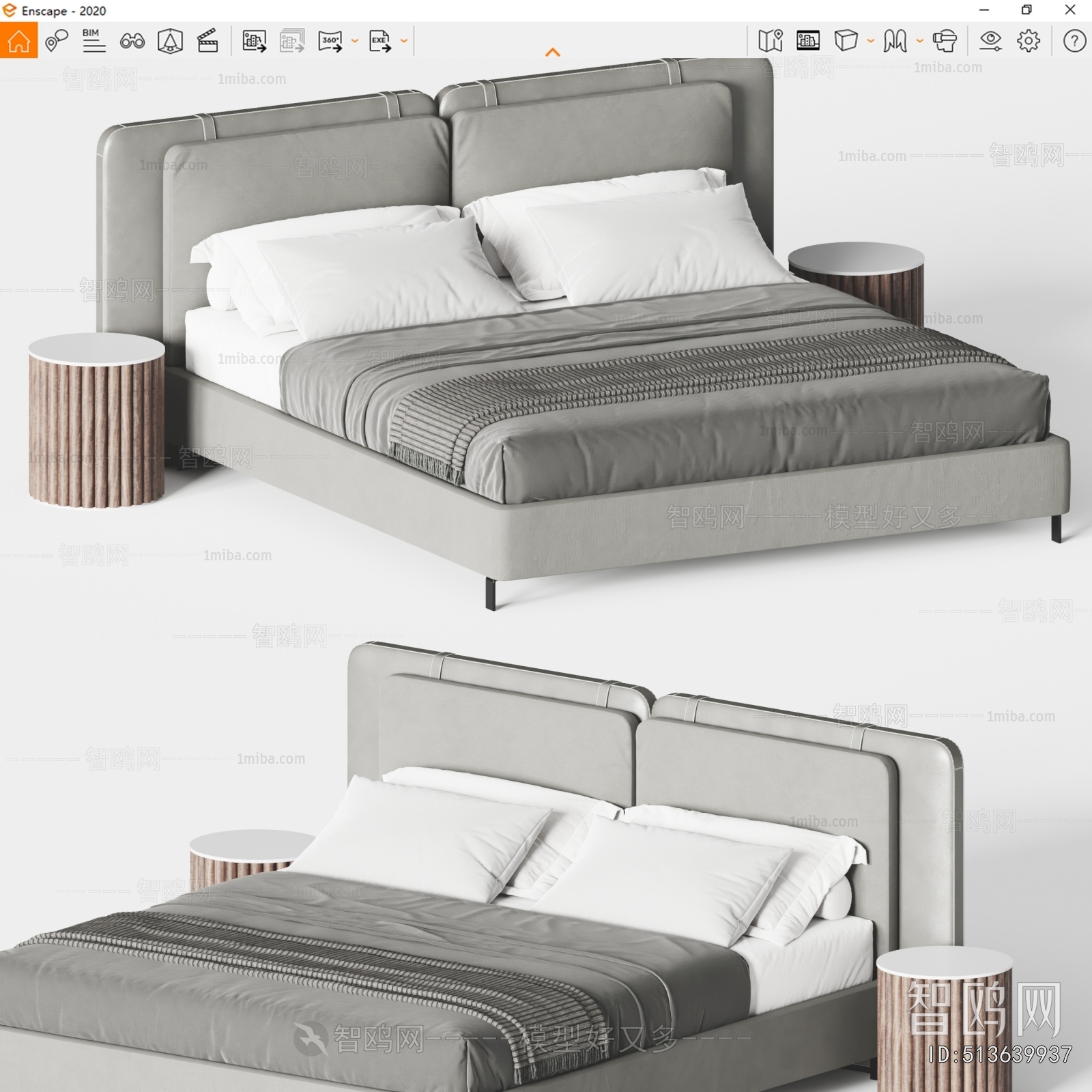Export a 360° panorama
Screen dimensions: 1092x1092
330,41
